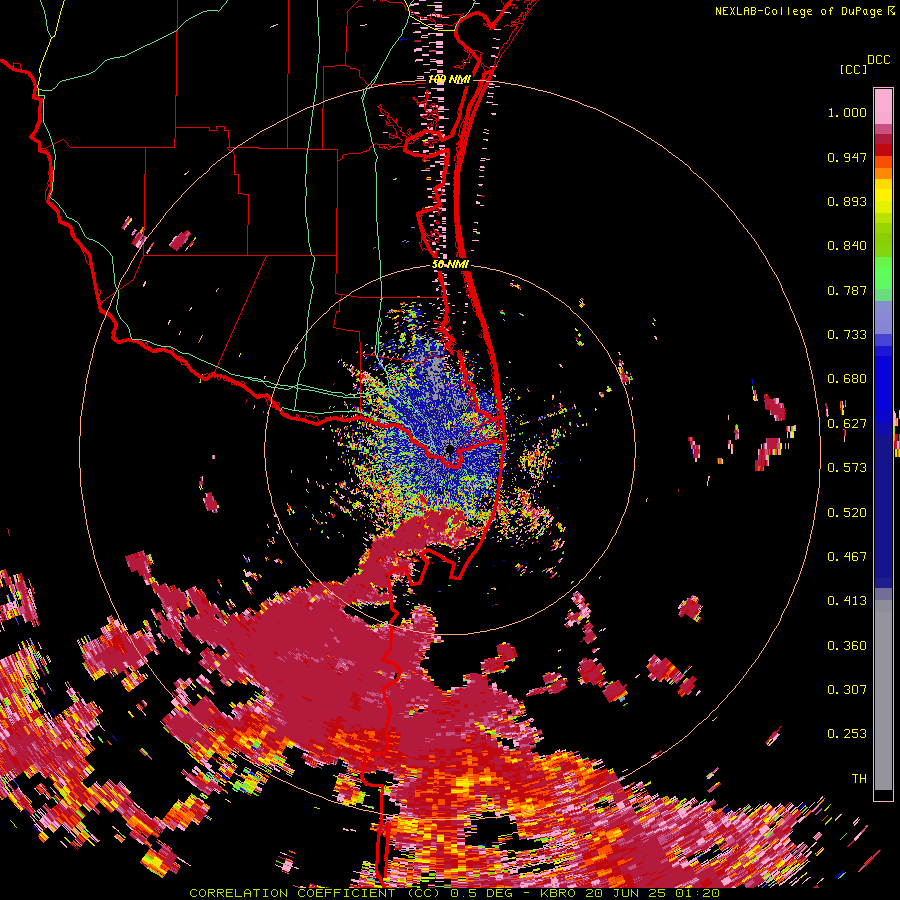The image size is (900, 900).
Task: Select the 0.947 legend value
Action: (847, 157)
